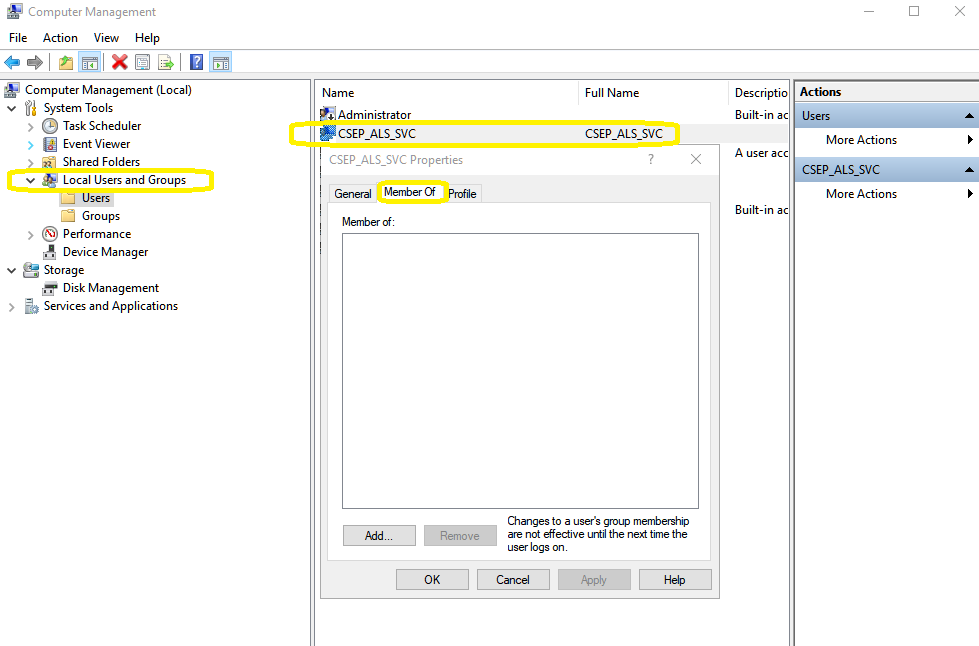Click the Back navigation arrow in toolbar
979x646 pixels.
[x=11, y=62]
